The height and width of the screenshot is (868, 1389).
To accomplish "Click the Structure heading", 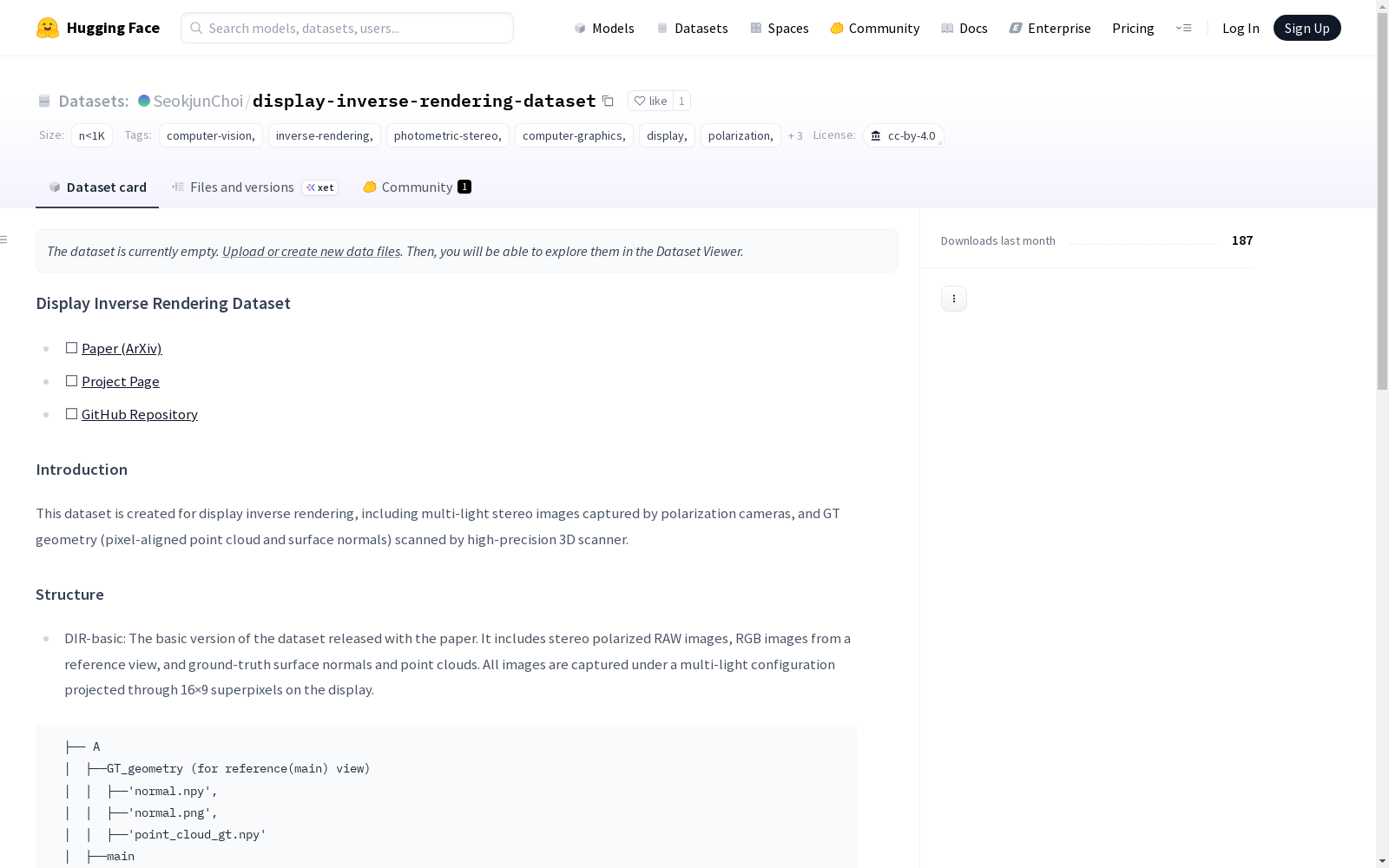I will [69, 595].
